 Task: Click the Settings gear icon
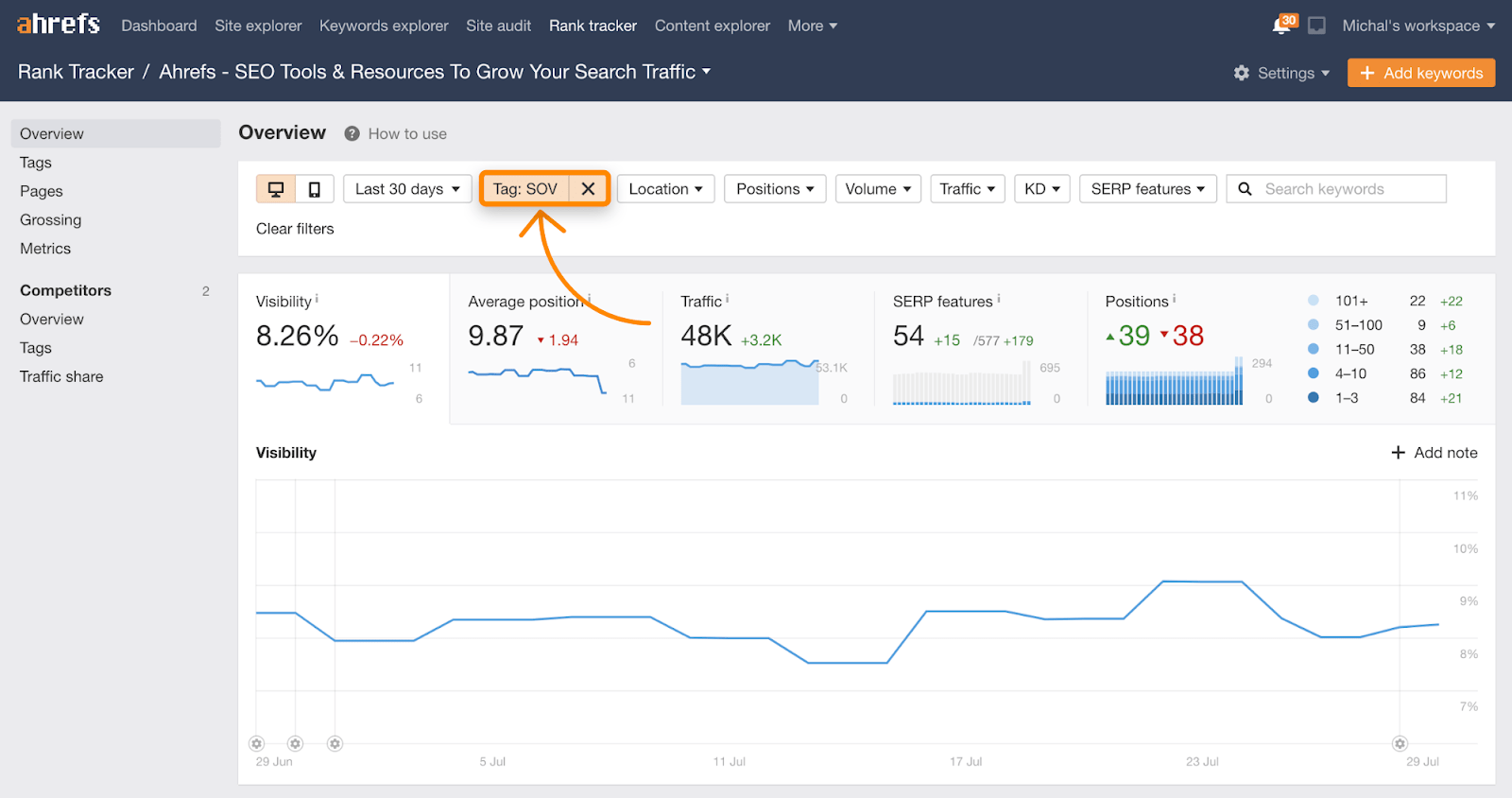[x=1242, y=73]
